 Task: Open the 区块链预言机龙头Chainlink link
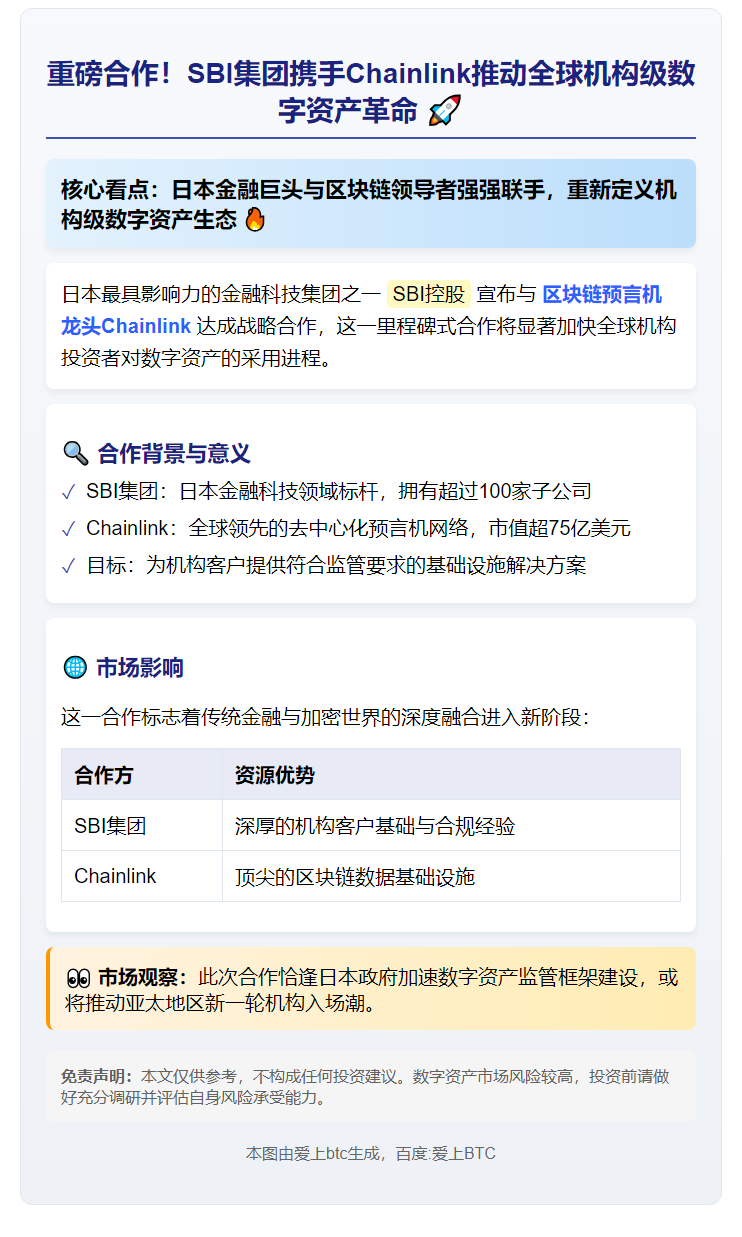[x=361, y=310]
